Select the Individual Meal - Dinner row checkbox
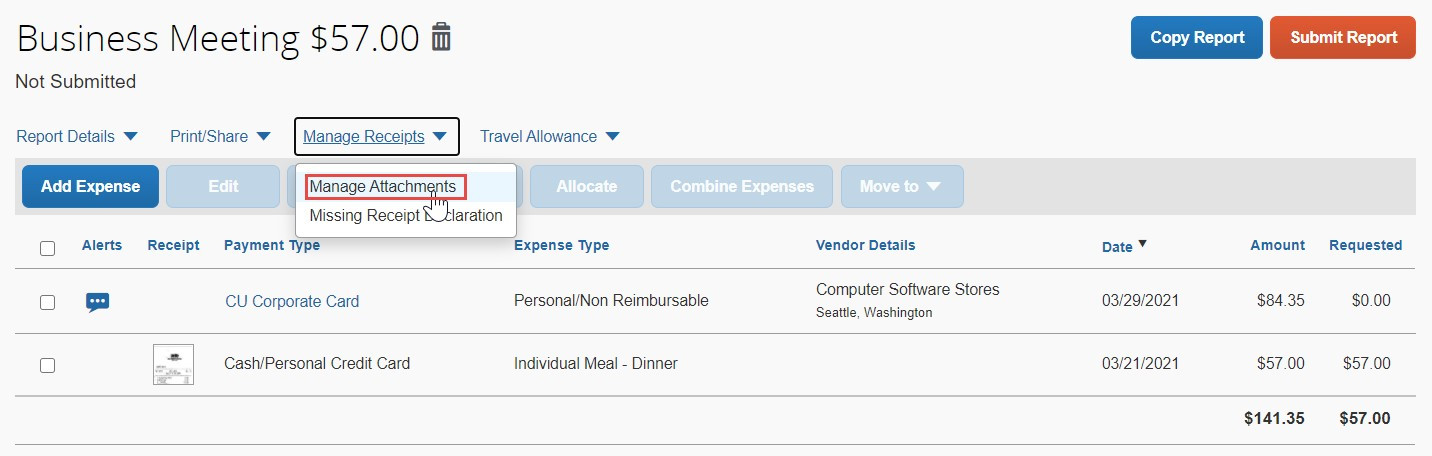1432x456 pixels. point(48,365)
